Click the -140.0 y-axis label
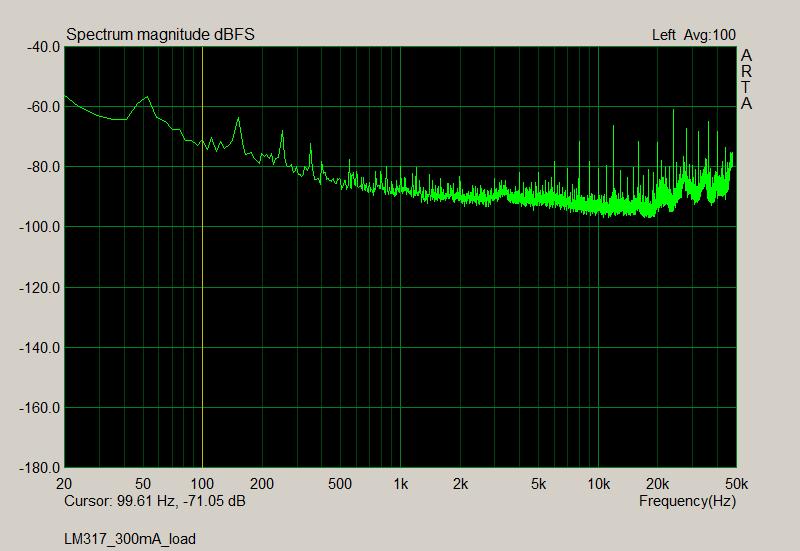The width and height of the screenshot is (800, 551). (40, 348)
